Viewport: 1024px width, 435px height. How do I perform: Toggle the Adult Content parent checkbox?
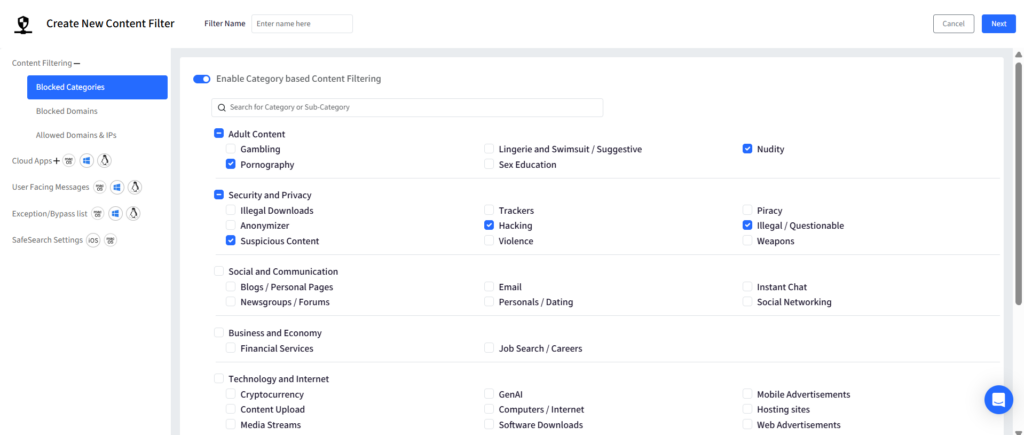point(219,133)
